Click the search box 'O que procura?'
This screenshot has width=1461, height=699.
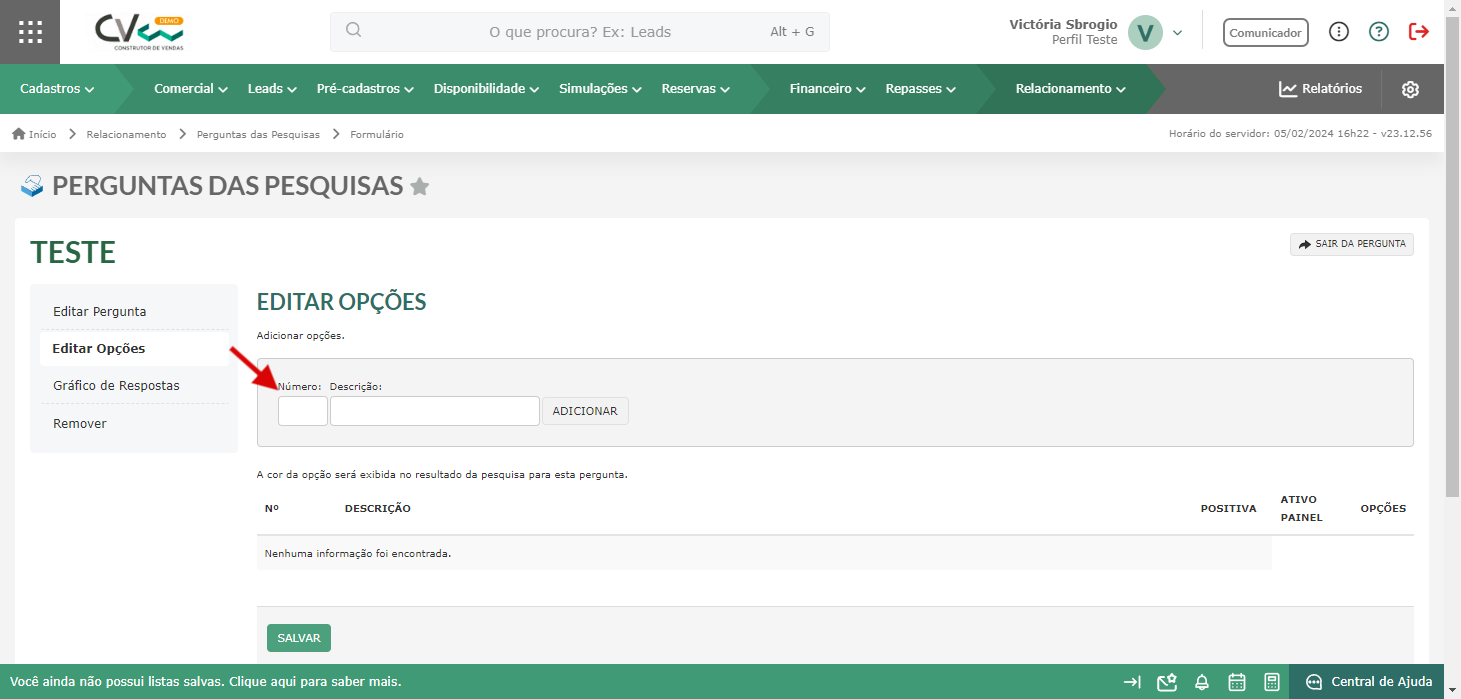[x=580, y=32]
